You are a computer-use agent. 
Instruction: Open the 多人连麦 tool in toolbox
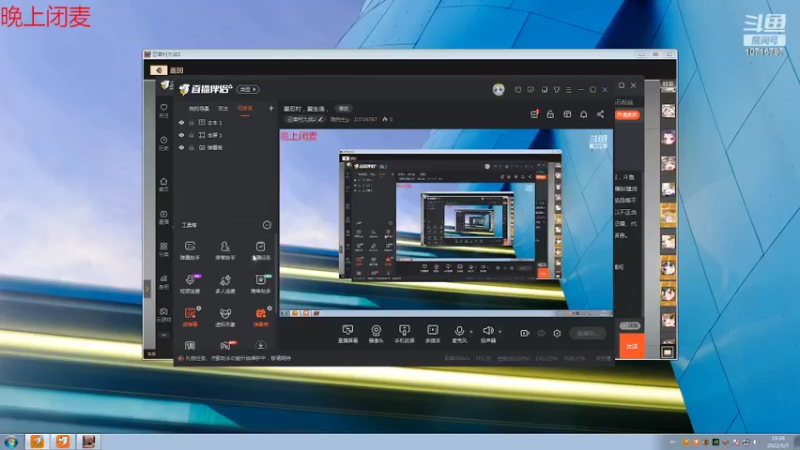[225, 284]
